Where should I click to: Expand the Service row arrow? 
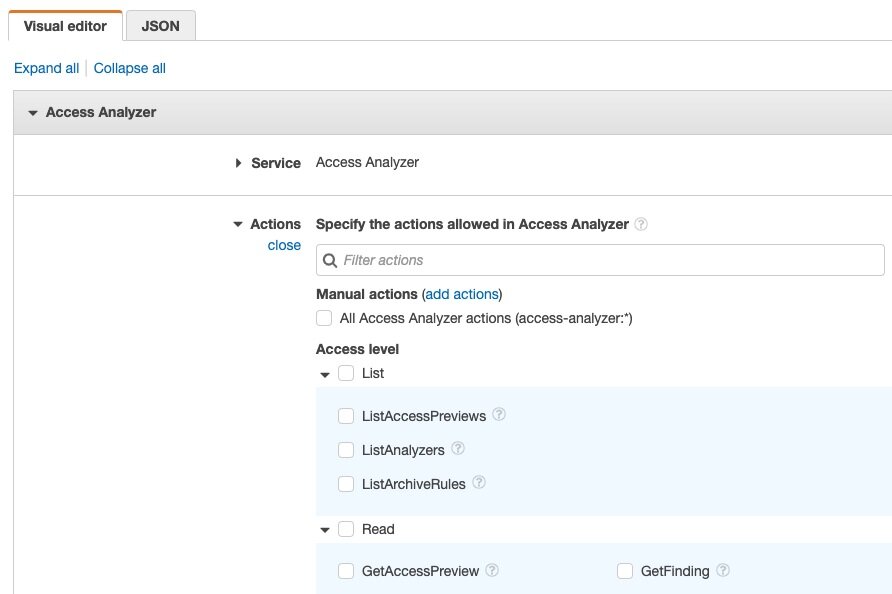[238, 163]
